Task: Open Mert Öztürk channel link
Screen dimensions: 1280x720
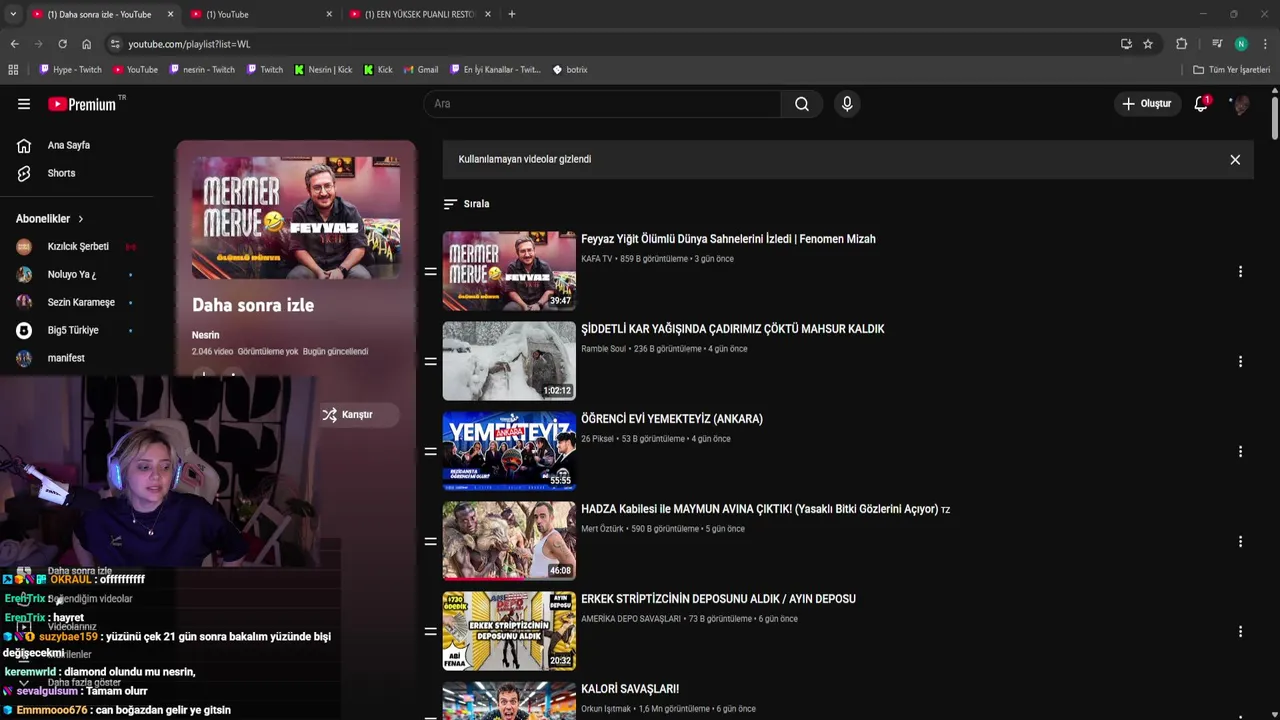Action: click(x=602, y=529)
